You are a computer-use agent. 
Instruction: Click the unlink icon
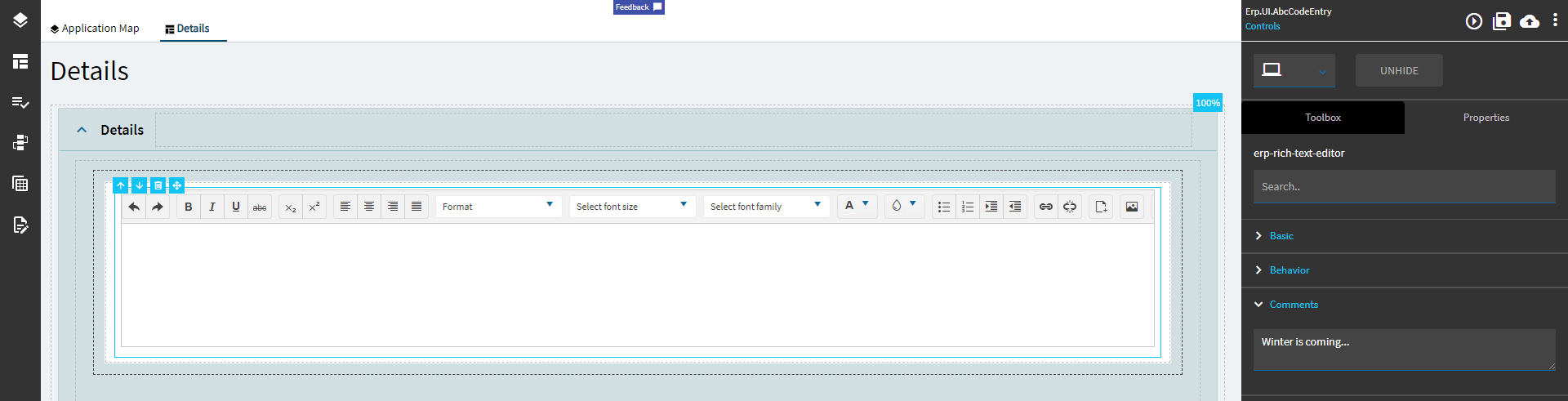pos(1070,207)
